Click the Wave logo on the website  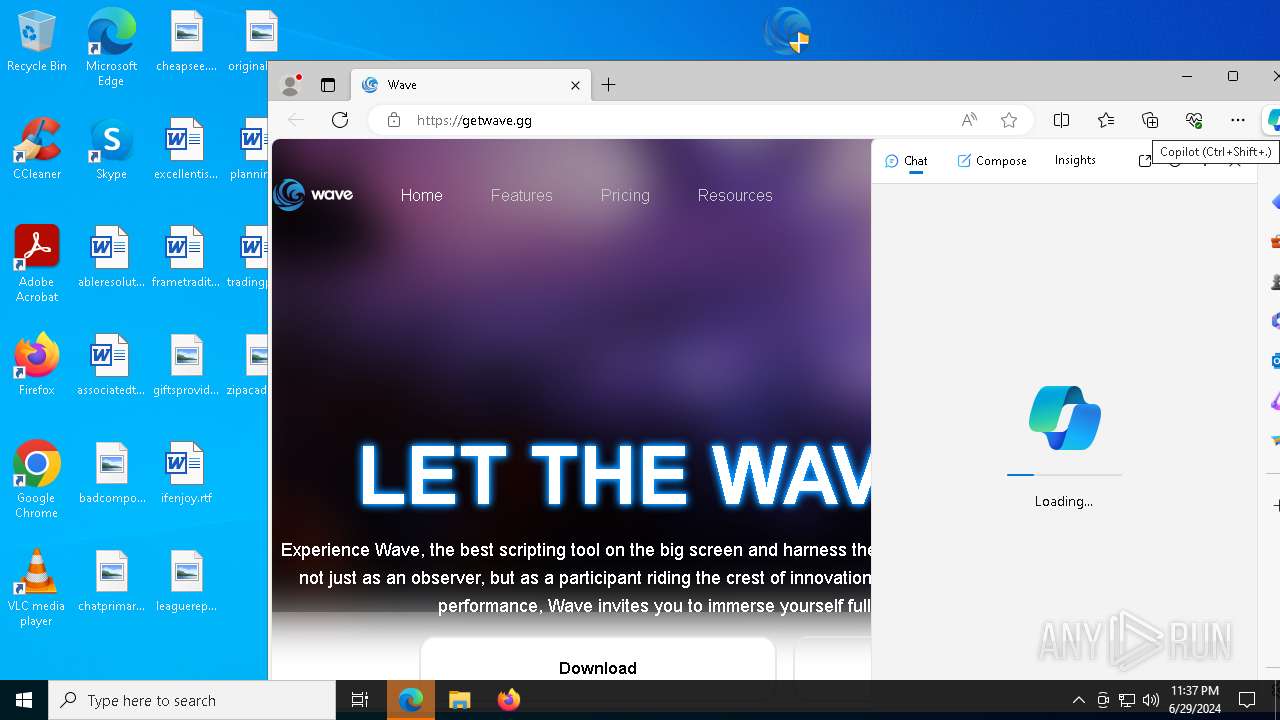click(x=313, y=194)
